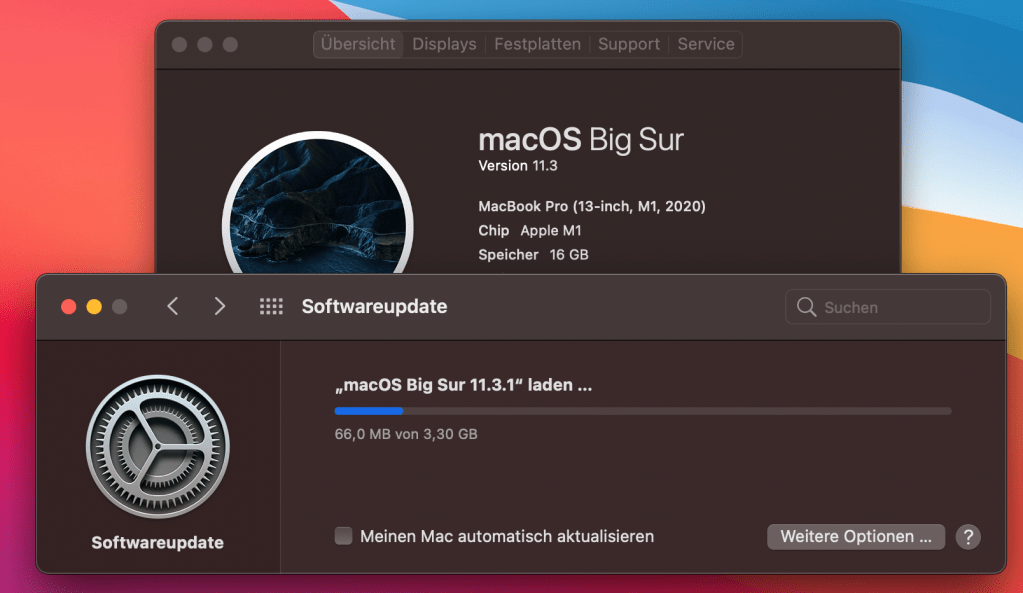The image size is (1023, 593).
Task: Go forward using the right chevron
Action: (220, 307)
